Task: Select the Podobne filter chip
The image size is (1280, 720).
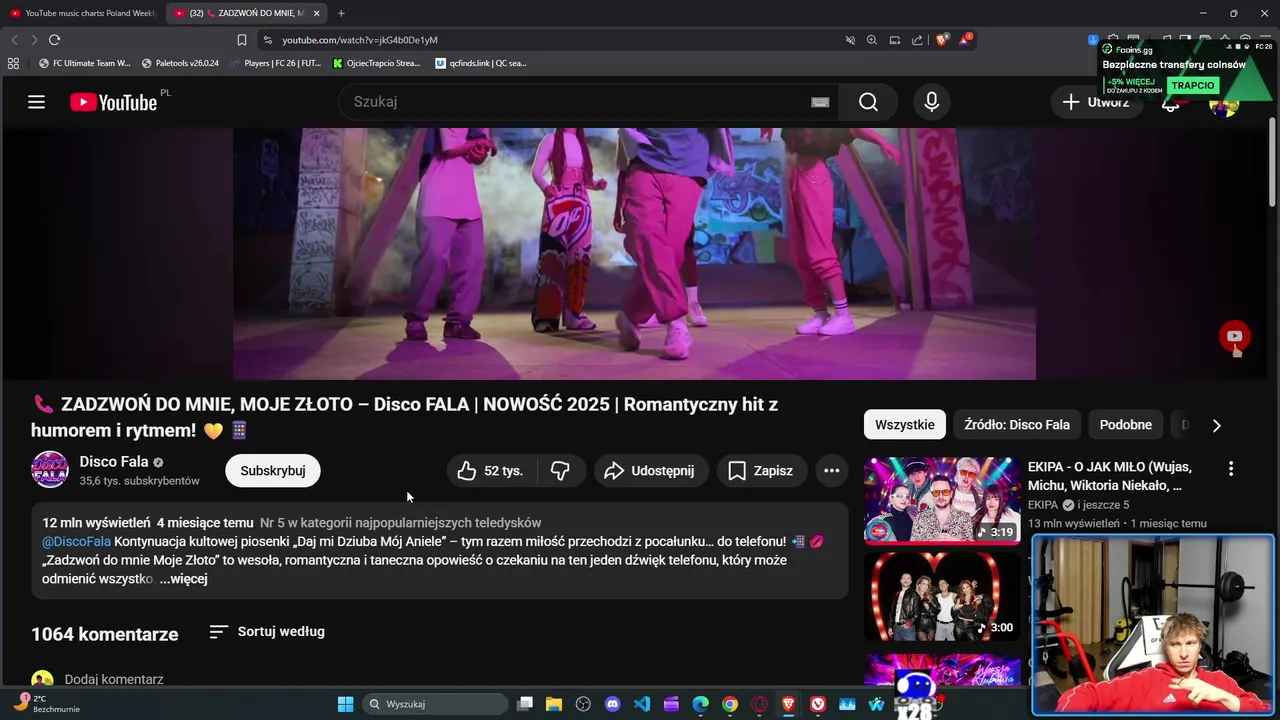Action: [1126, 425]
